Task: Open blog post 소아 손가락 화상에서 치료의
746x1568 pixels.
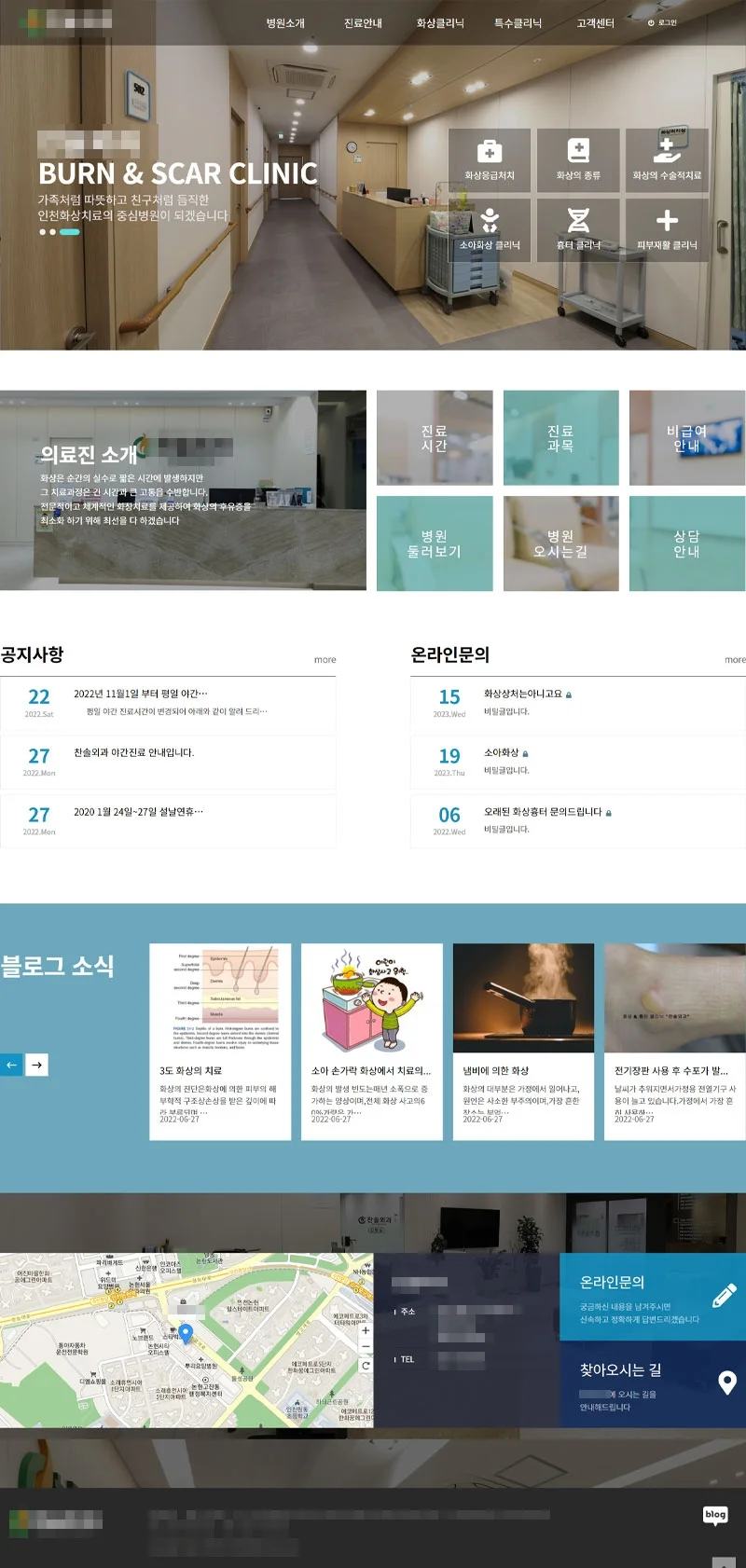Action: point(372,1041)
